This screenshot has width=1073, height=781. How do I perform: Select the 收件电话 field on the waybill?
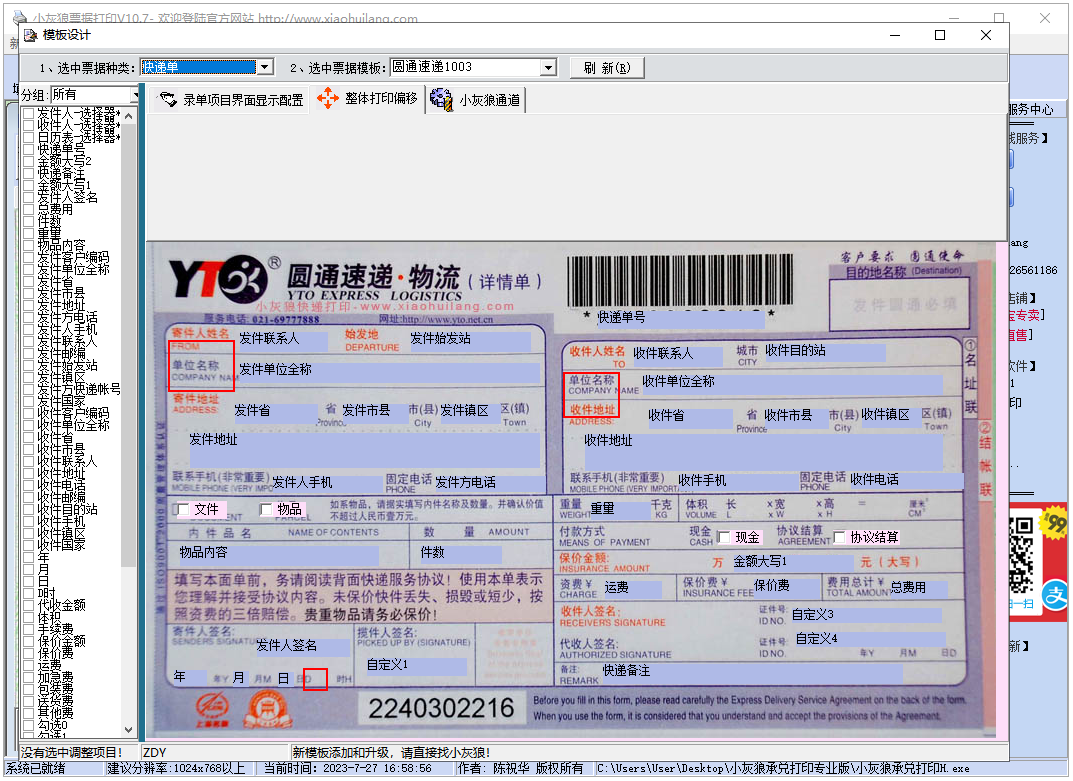pos(907,480)
